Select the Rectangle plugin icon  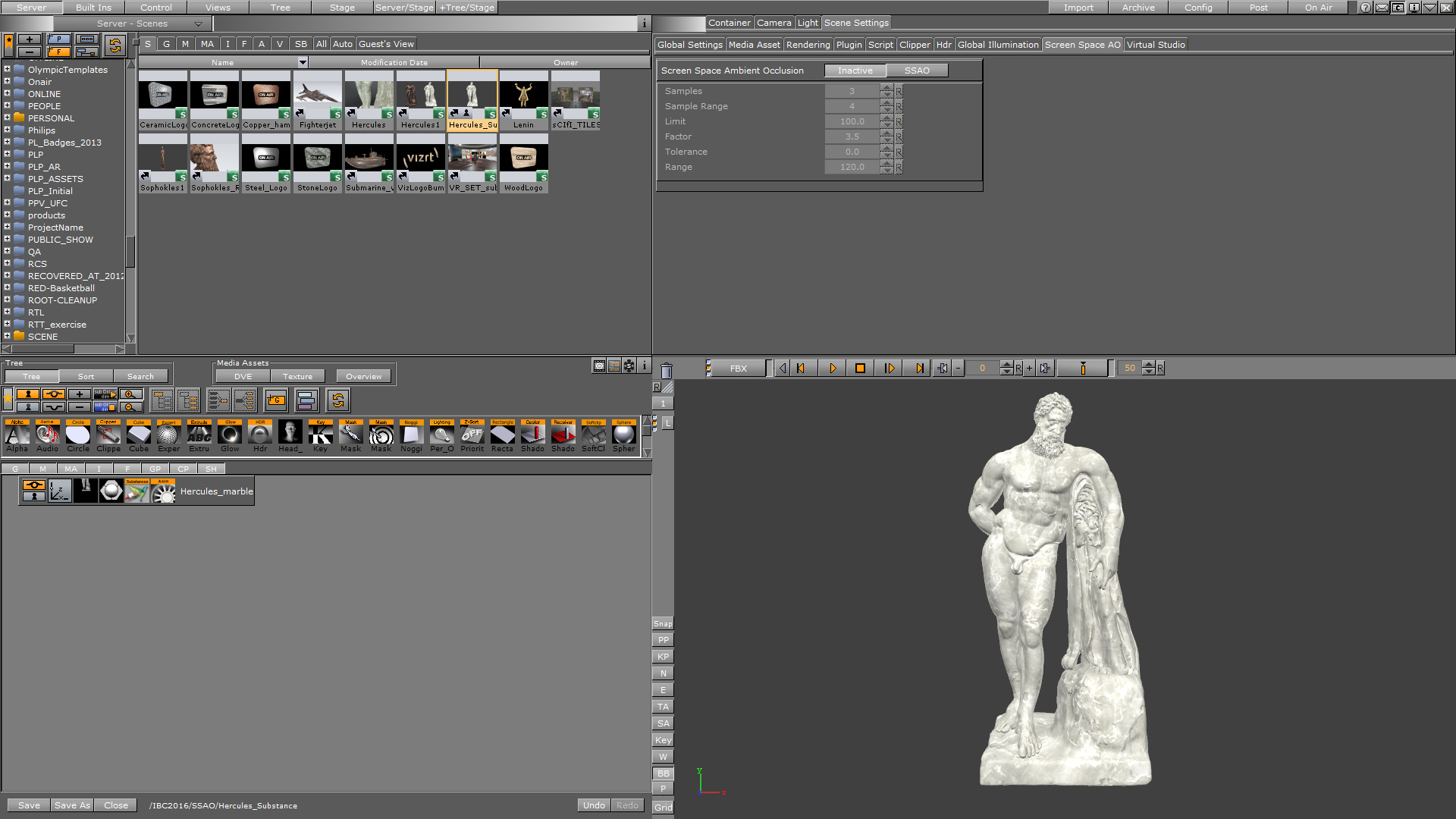pos(502,435)
